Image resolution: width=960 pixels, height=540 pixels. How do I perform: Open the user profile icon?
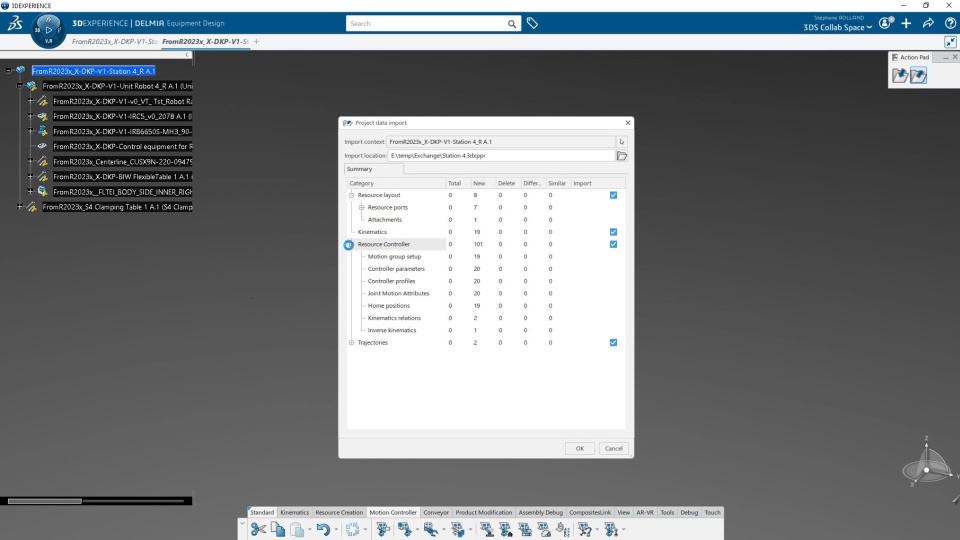885,23
